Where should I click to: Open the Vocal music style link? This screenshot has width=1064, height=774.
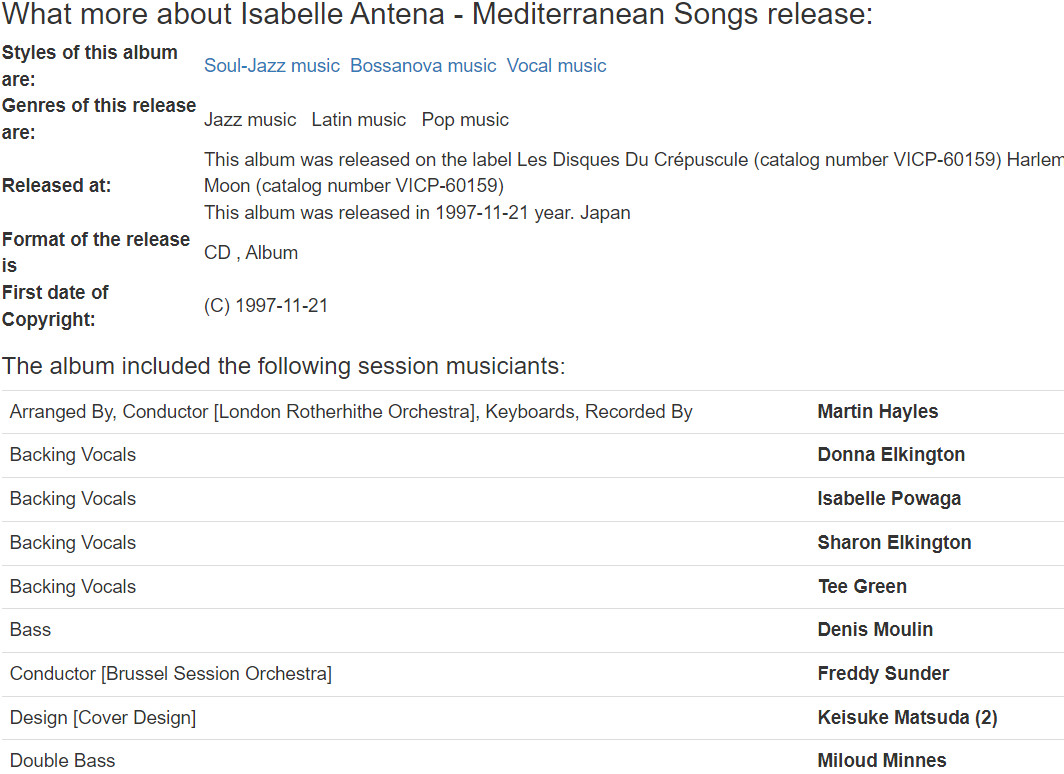556,66
